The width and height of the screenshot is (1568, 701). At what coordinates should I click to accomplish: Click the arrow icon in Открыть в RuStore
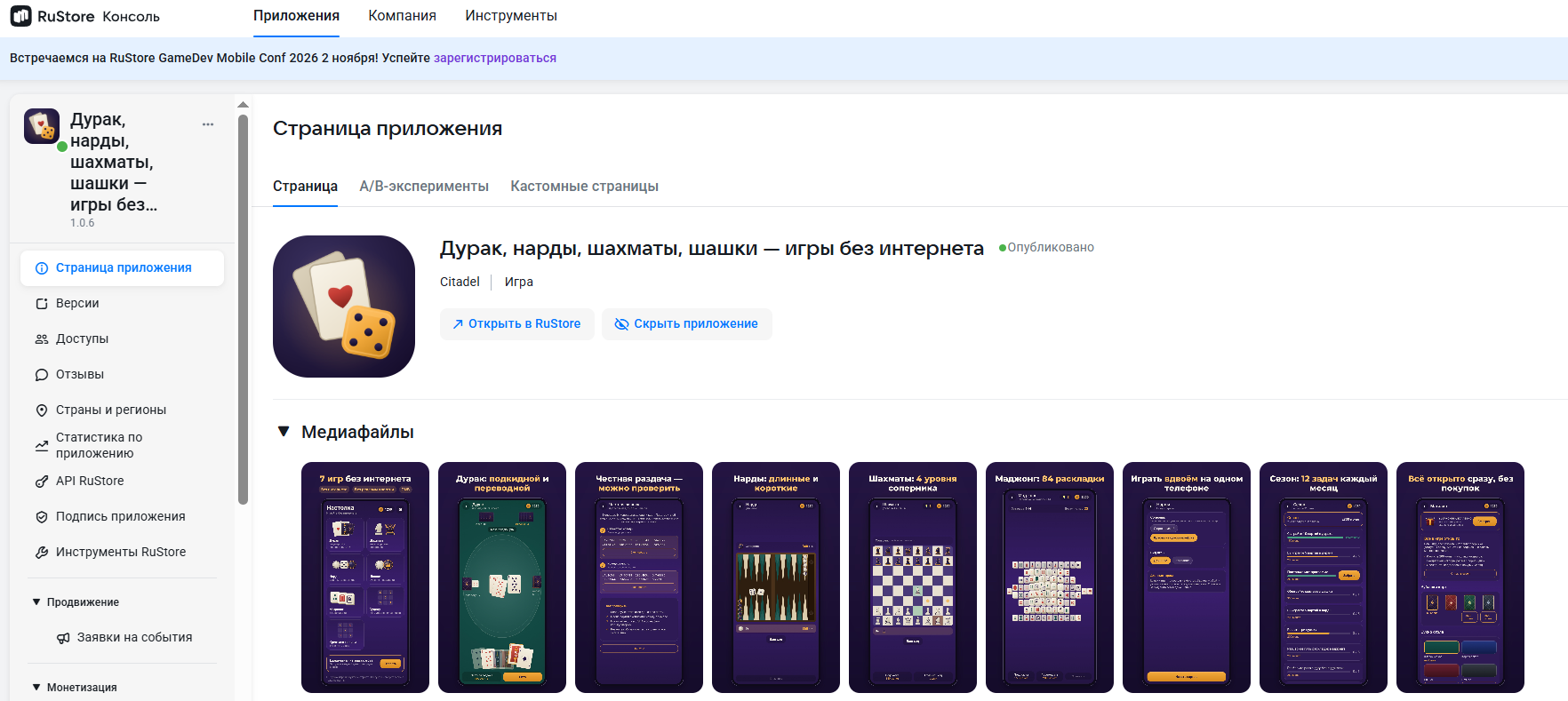click(x=458, y=324)
